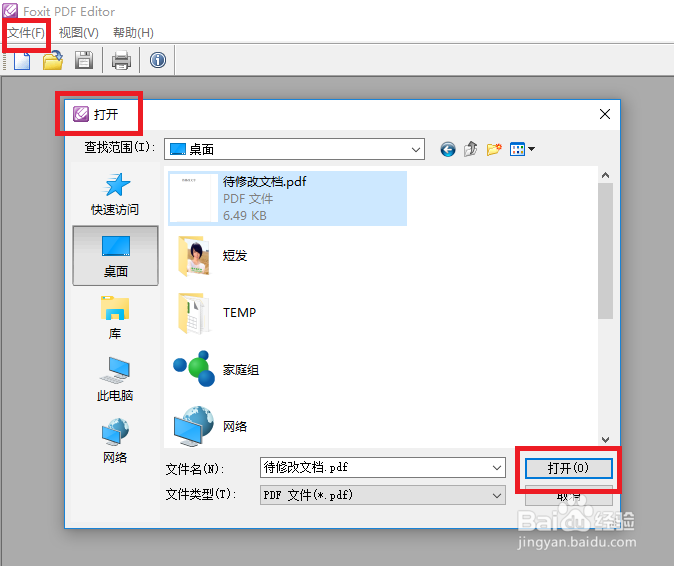
Task: Select 快速访问 in places bar
Action: [x=115, y=194]
